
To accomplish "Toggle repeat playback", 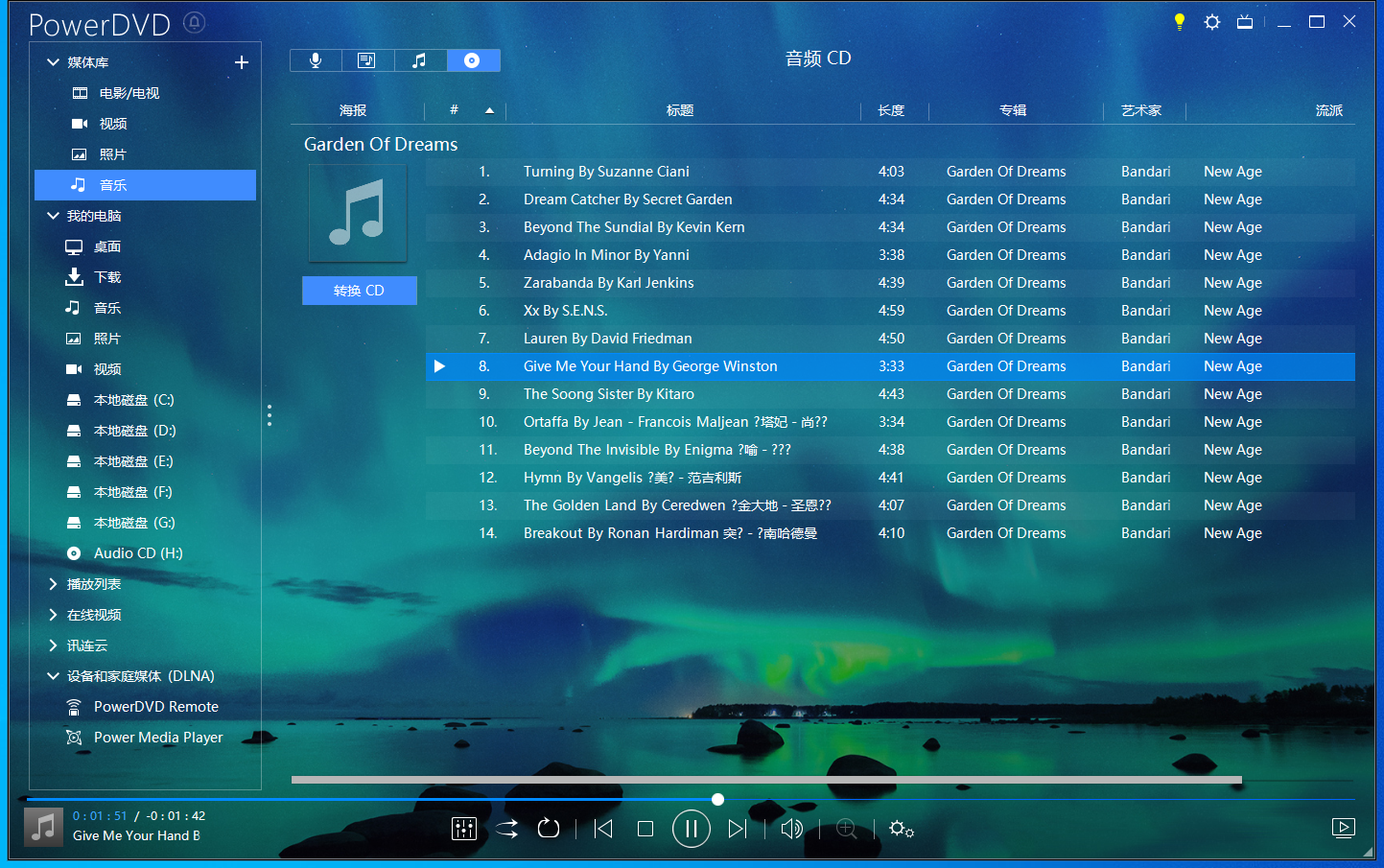I will (549, 829).
